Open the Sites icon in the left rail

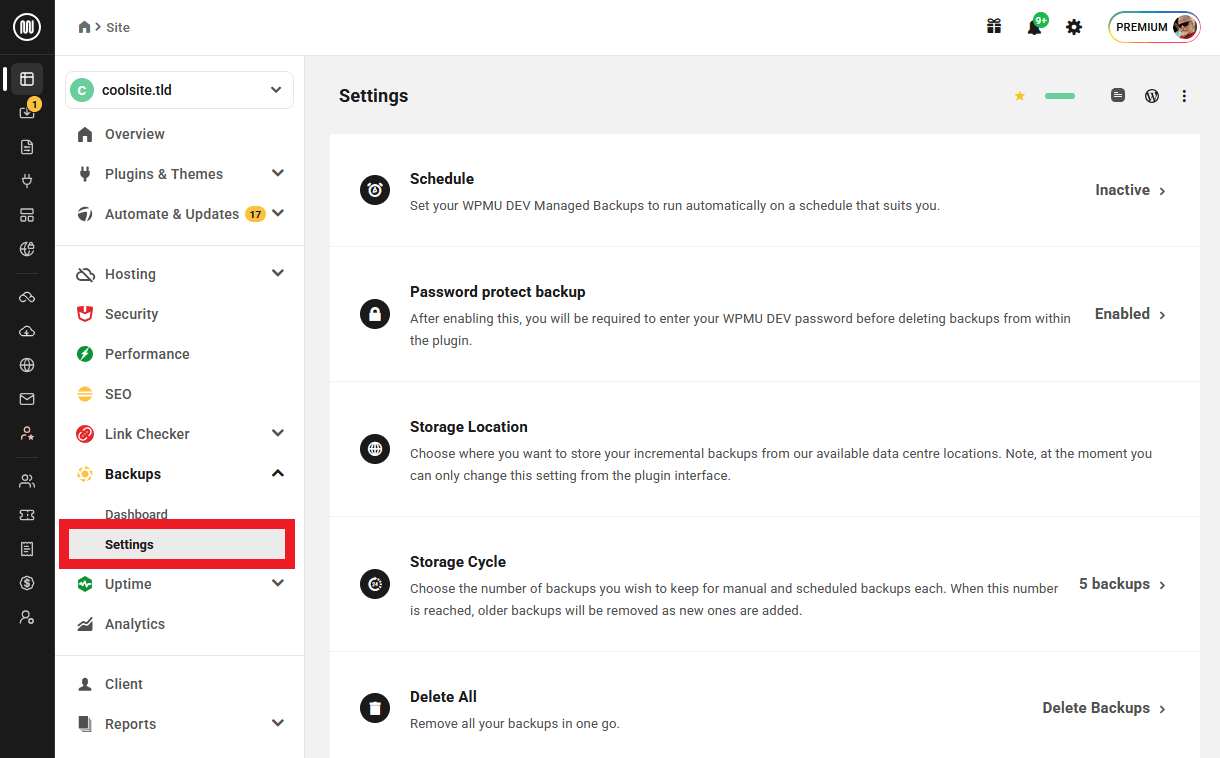click(x=27, y=78)
